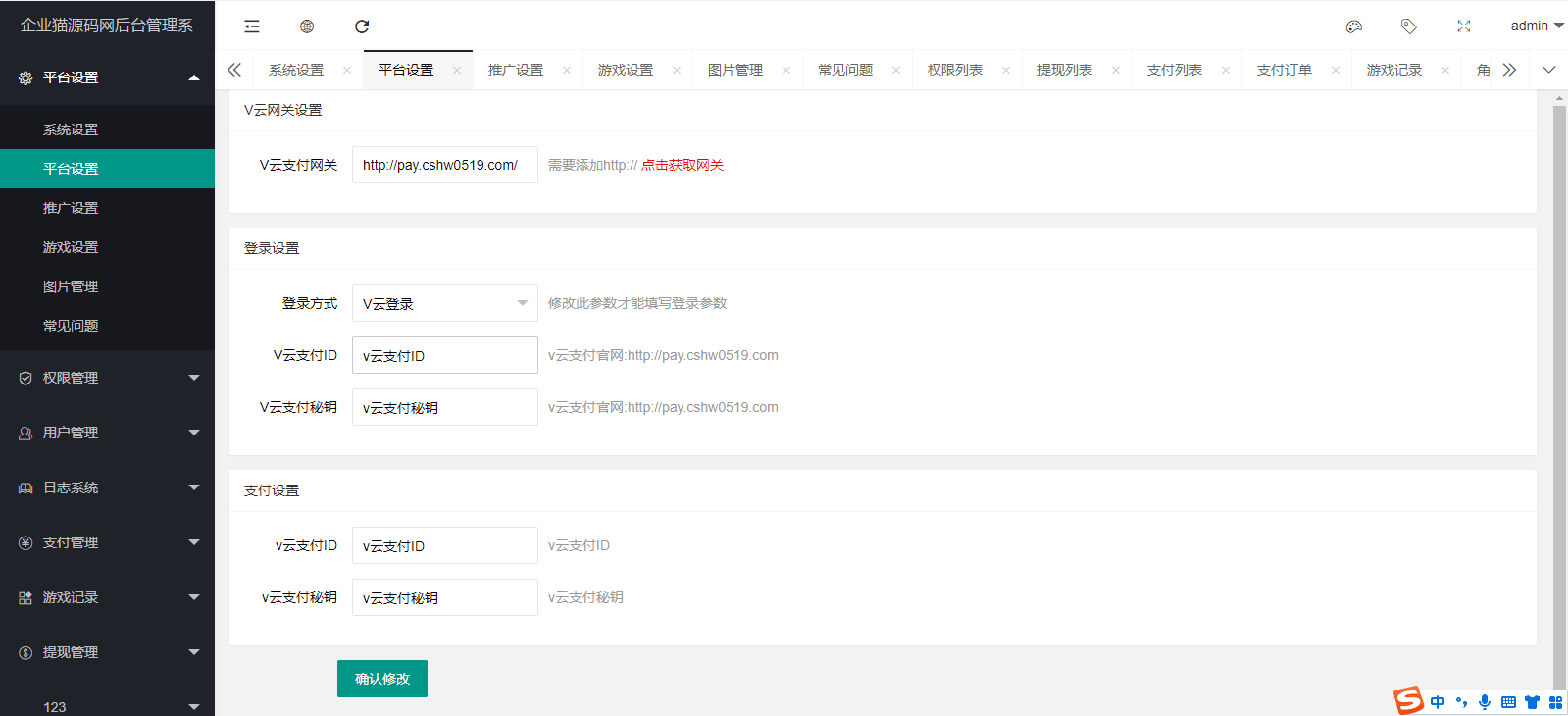Close the 推广设置 tab
Viewport: 1568px width, 716px height.
point(567,70)
